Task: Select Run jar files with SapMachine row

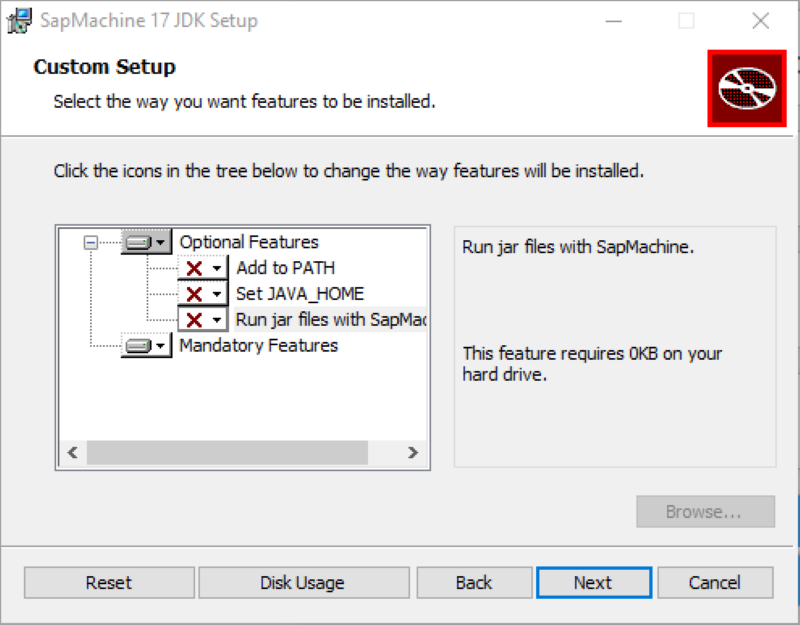Action: tap(330, 320)
